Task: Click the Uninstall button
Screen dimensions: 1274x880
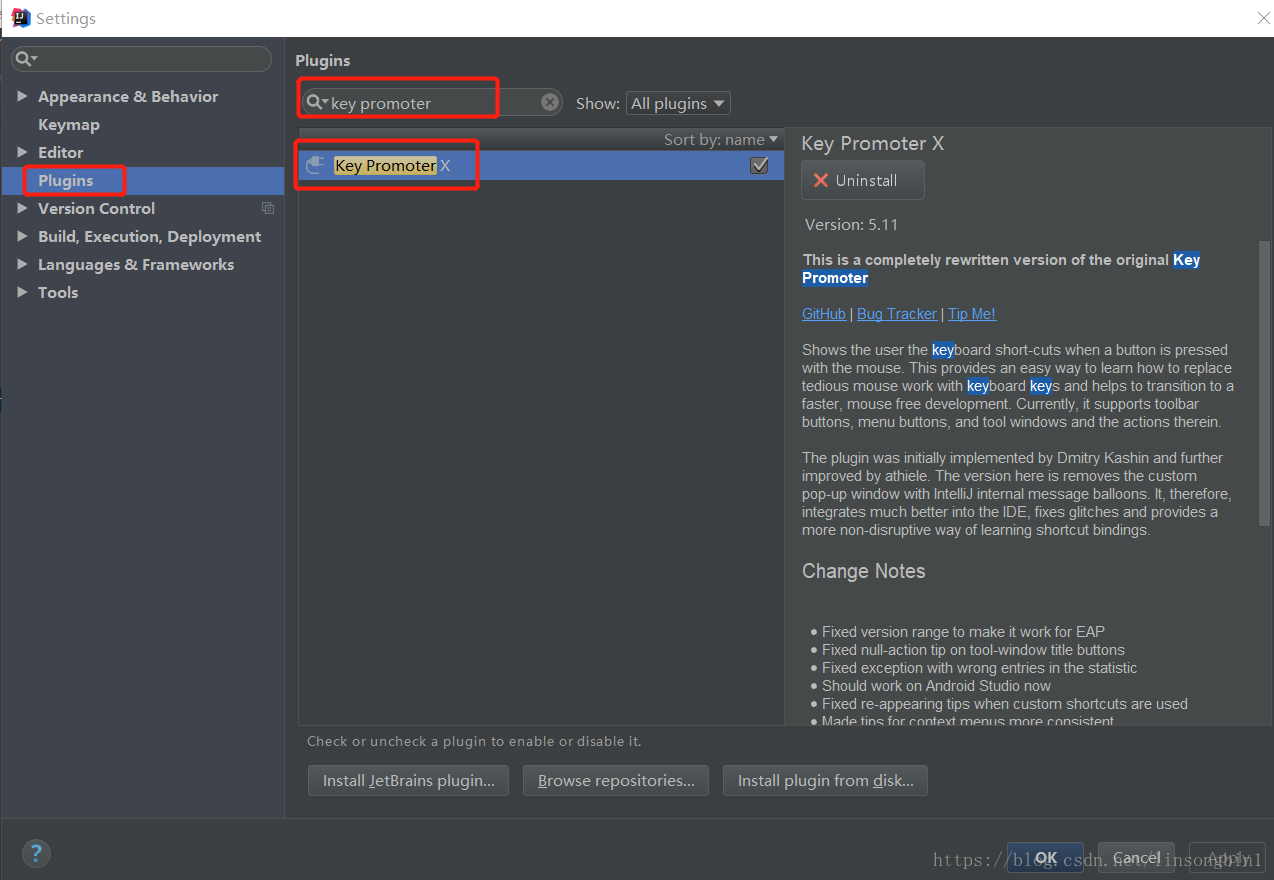Action: pos(862,180)
